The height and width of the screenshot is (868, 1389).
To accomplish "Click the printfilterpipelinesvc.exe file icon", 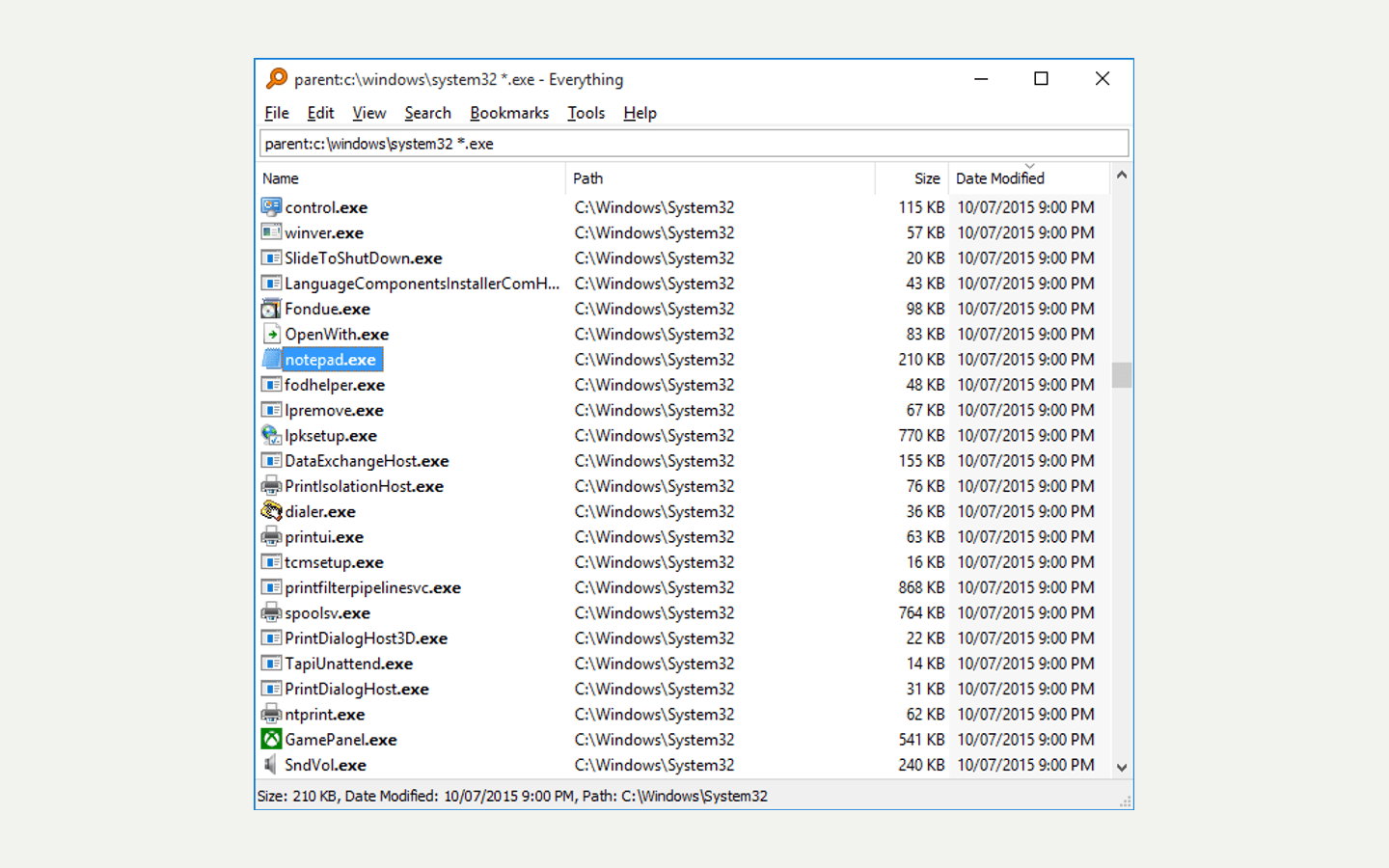I will [x=271, y=587].
